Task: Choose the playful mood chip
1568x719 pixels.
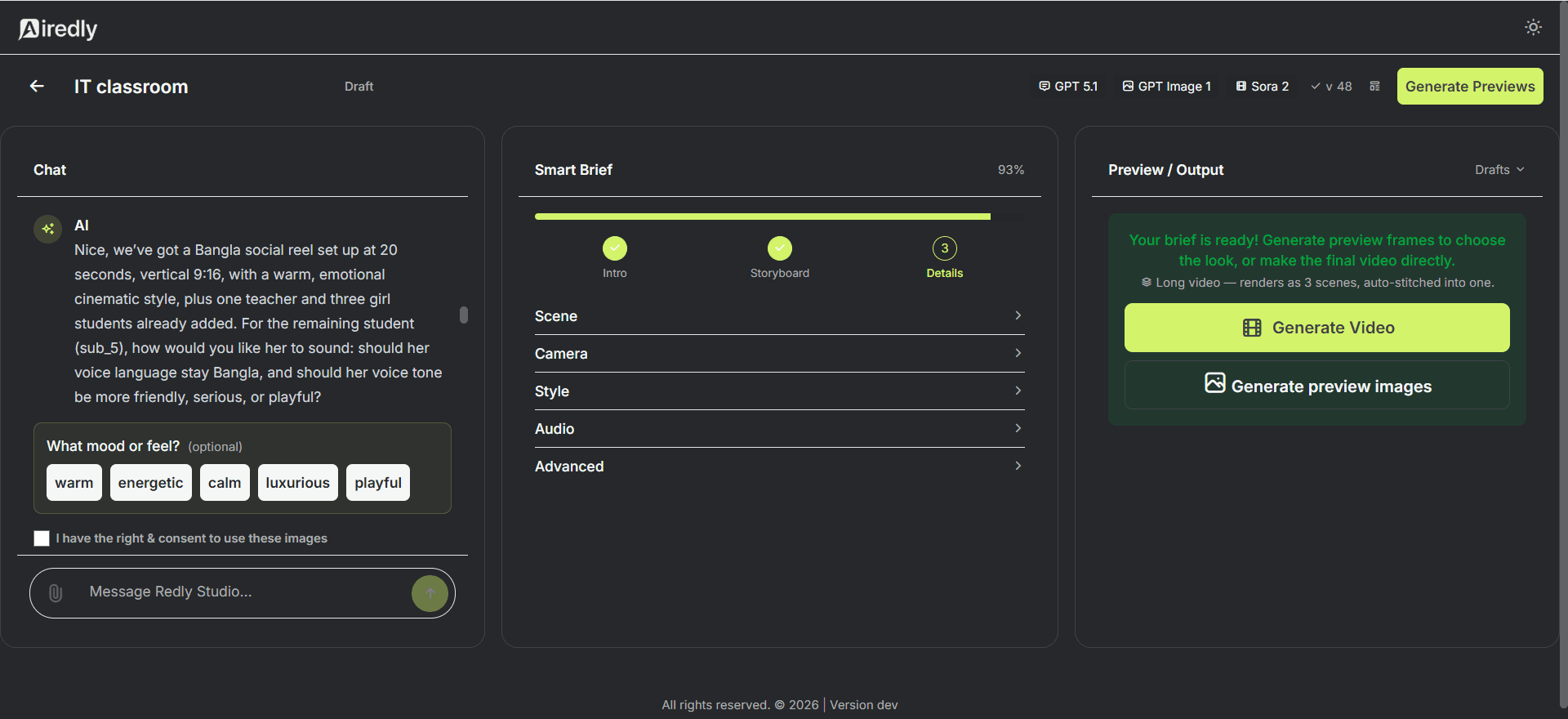Action: point(378,483)
